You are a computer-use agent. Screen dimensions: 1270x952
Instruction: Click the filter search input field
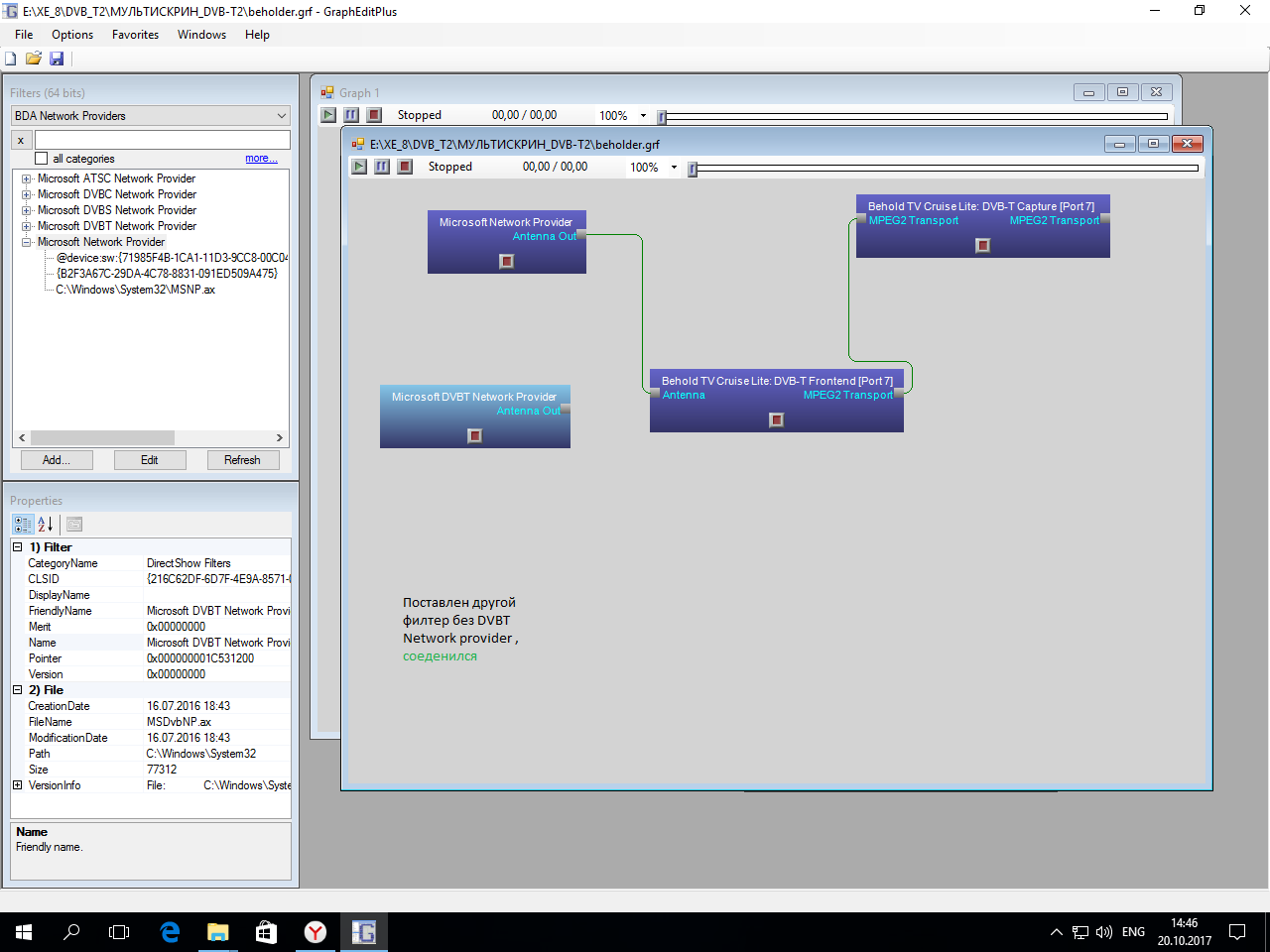point(163,140)
